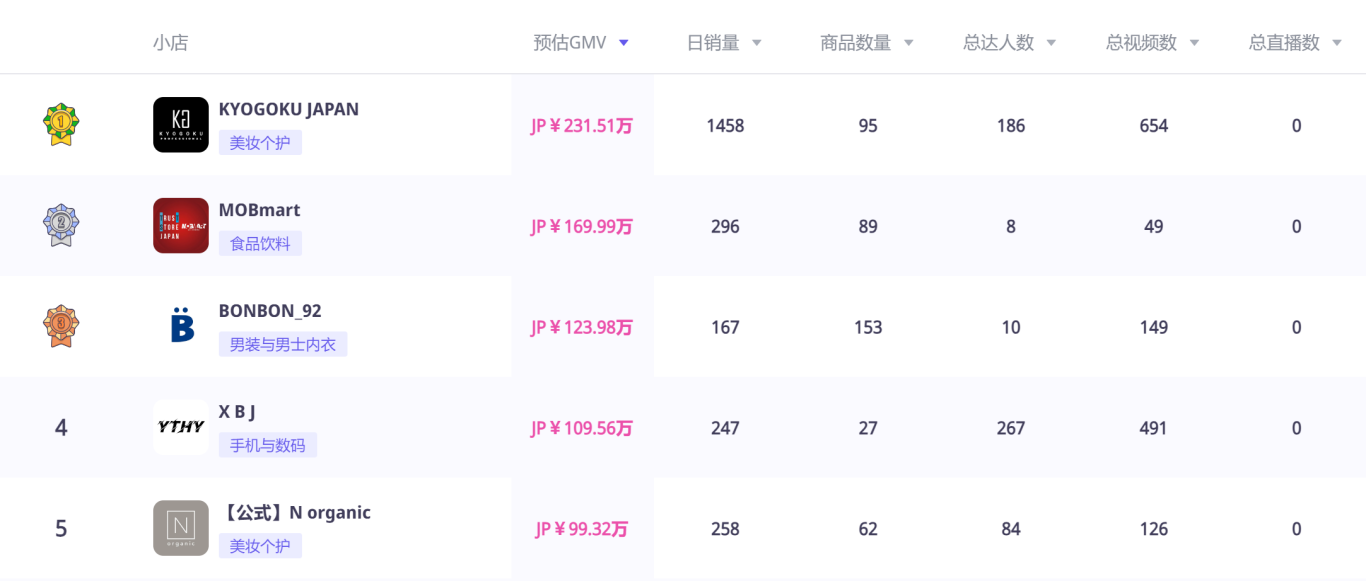Click the MOBmart red store logo
The width and height of the screenshot is (1366, 581).
point(180,225)
